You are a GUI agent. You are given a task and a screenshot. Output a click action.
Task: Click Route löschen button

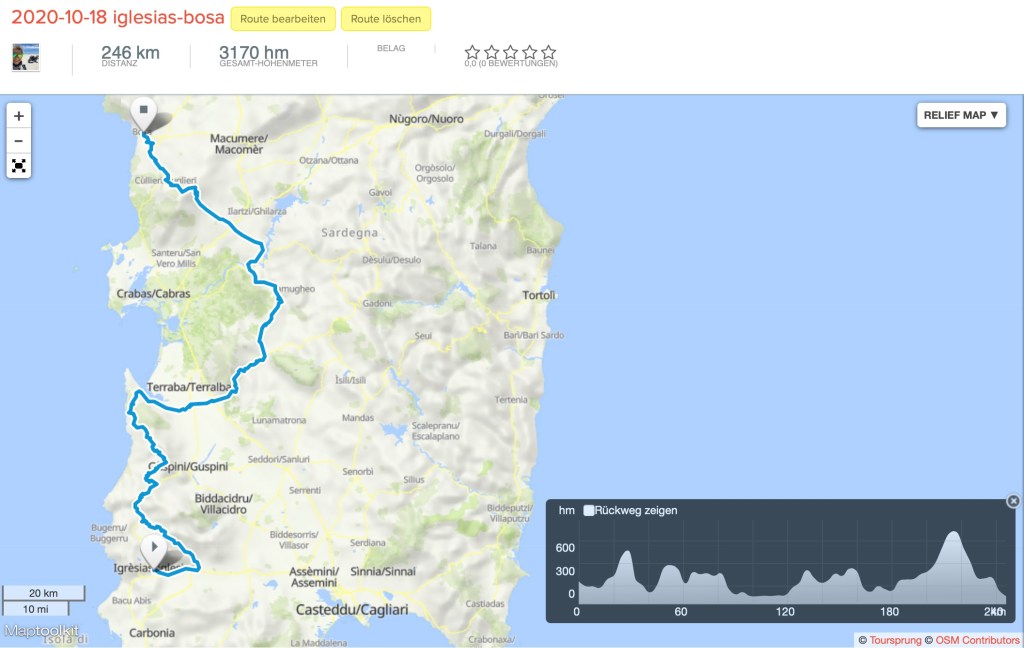[x=386, y=19]
